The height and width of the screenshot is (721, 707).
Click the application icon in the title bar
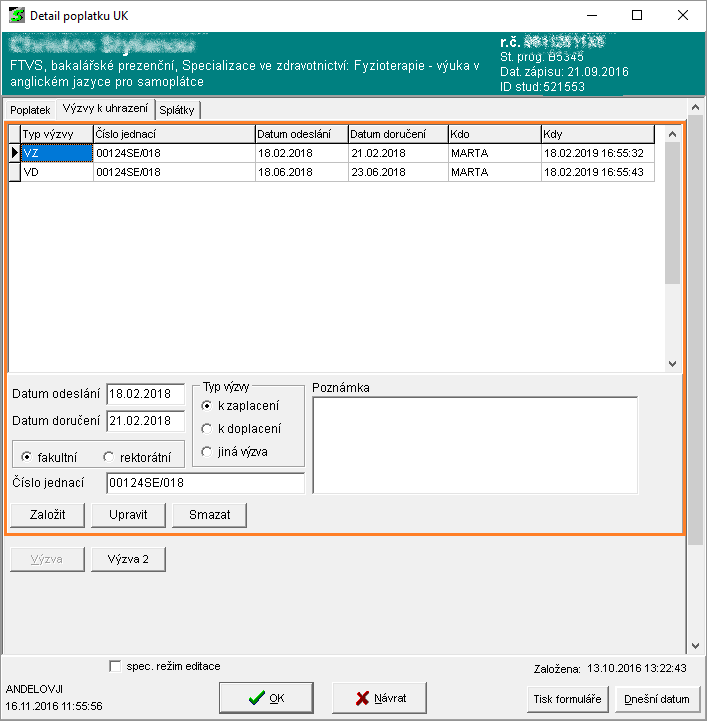pos(16,16)
